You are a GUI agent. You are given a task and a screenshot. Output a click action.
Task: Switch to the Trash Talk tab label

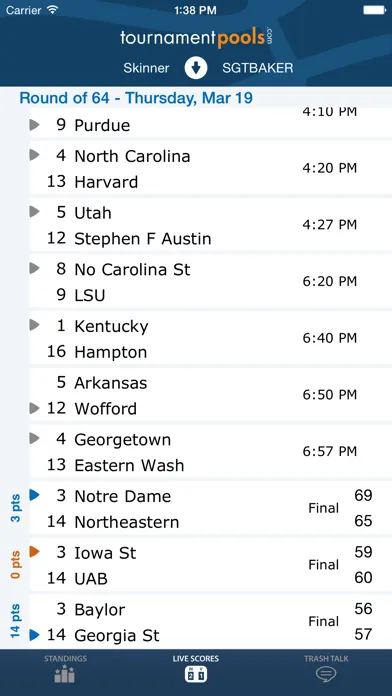coord(326,659)
